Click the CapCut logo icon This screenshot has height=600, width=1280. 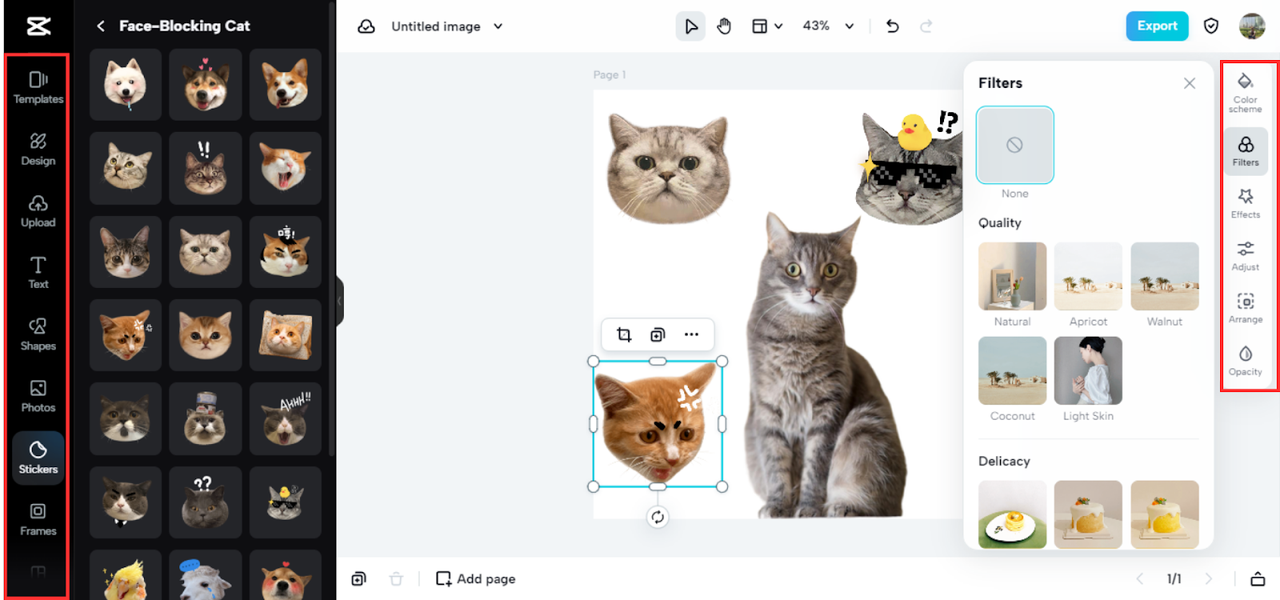(38, 26)
